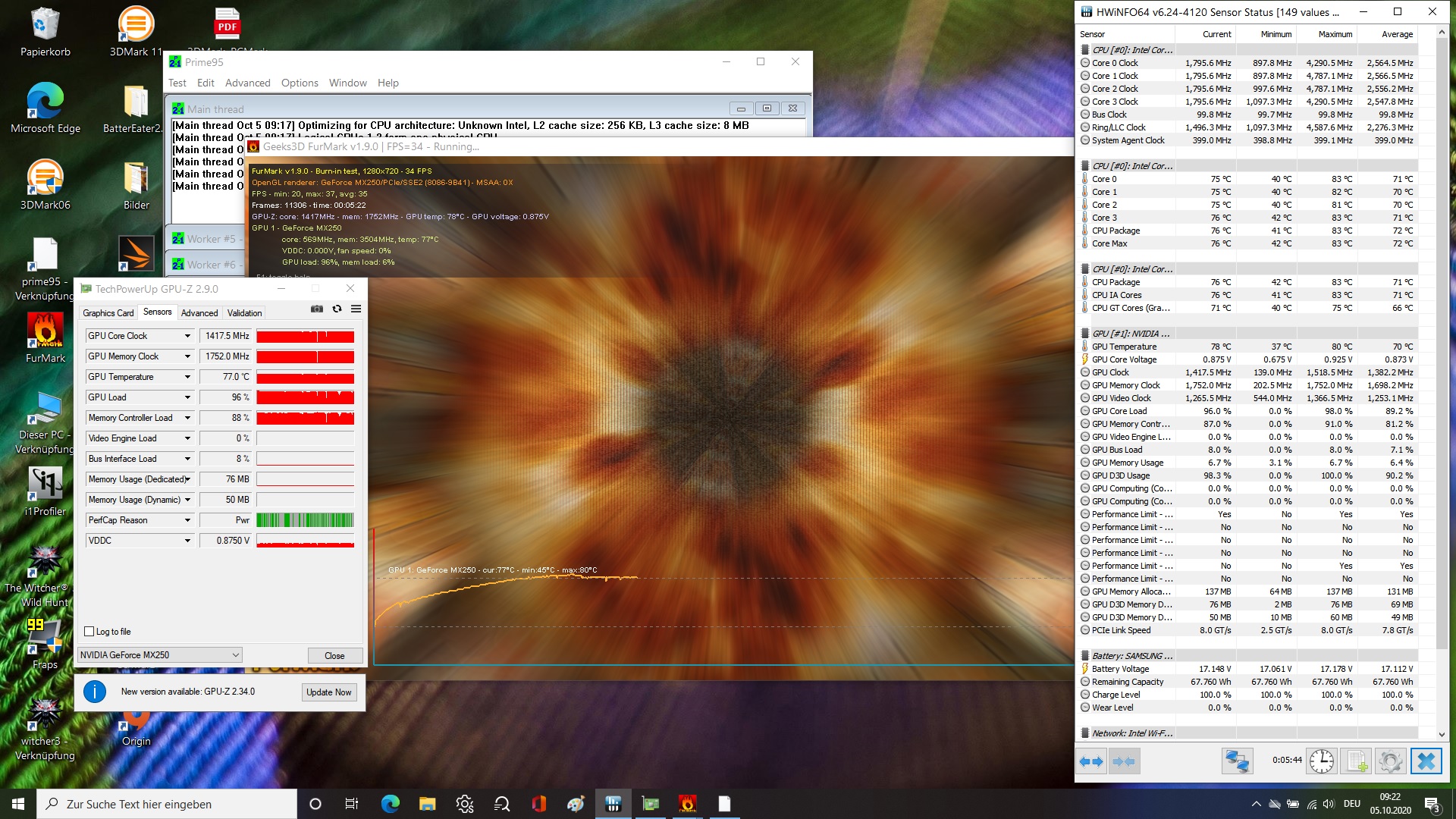
Task: Click the Windows taskbar search box
Action: 167,804
